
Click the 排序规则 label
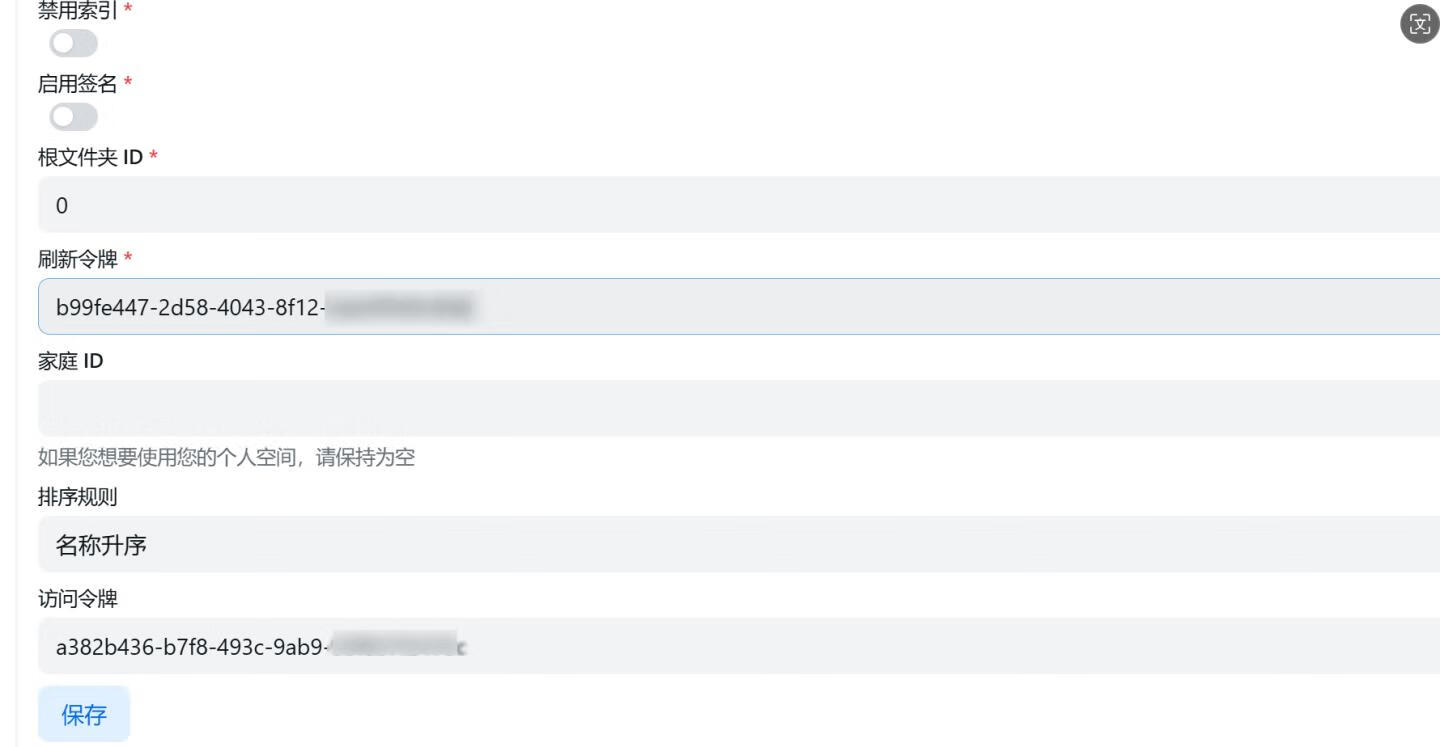[77, 497]
